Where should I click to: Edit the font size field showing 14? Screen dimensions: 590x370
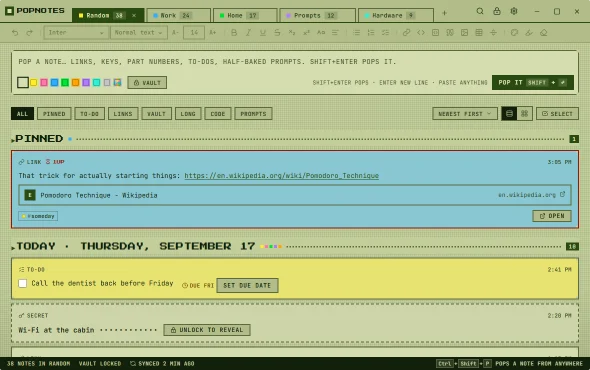coord(194,33)
